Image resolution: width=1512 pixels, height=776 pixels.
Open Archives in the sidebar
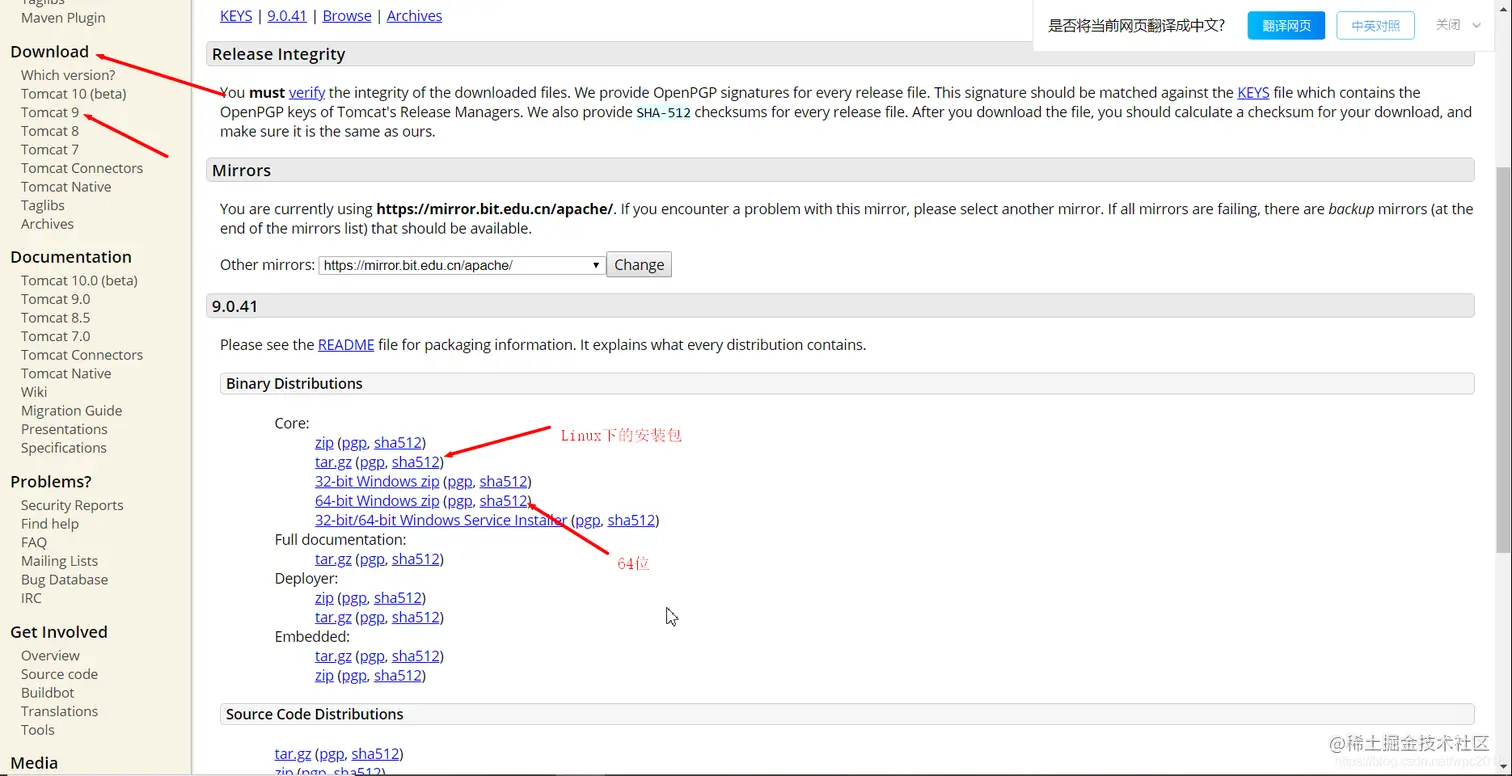47,224
